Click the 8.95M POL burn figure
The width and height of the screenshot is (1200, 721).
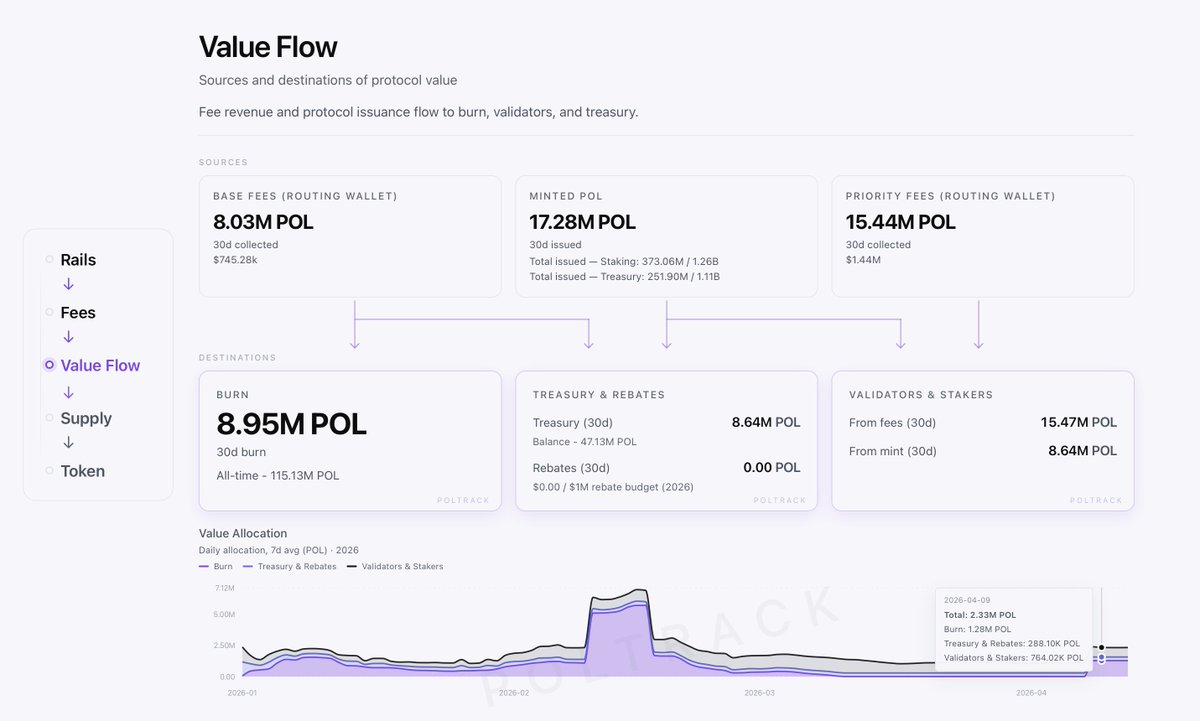291,424
